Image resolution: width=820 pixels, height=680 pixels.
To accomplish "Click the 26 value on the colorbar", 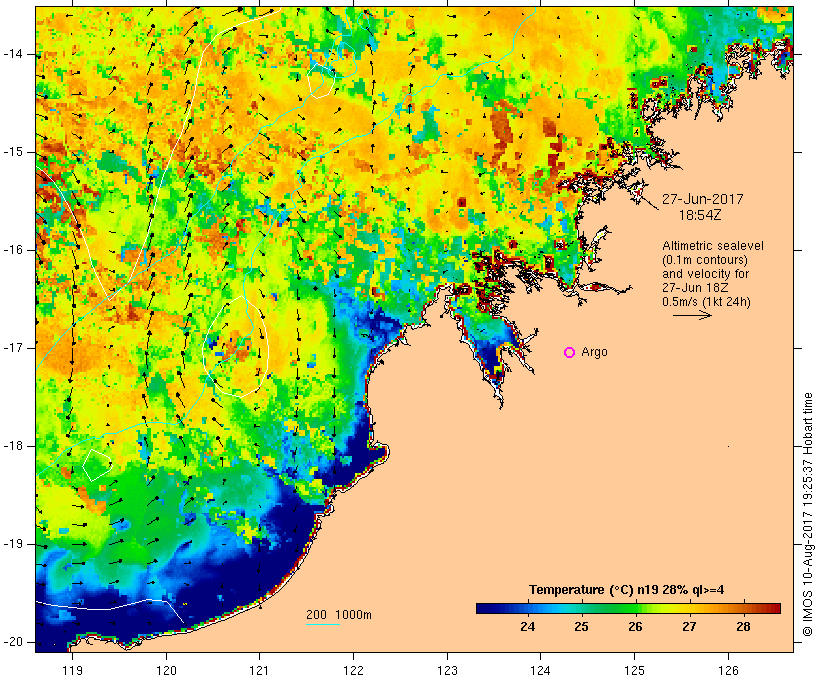I will coord(635,626).
